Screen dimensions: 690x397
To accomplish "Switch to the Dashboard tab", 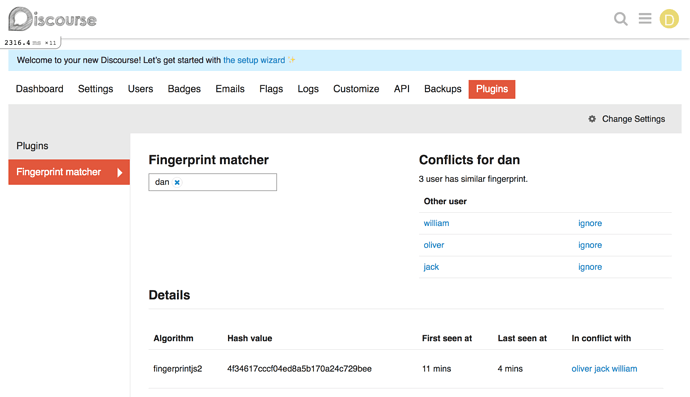I will pos(40,89).
